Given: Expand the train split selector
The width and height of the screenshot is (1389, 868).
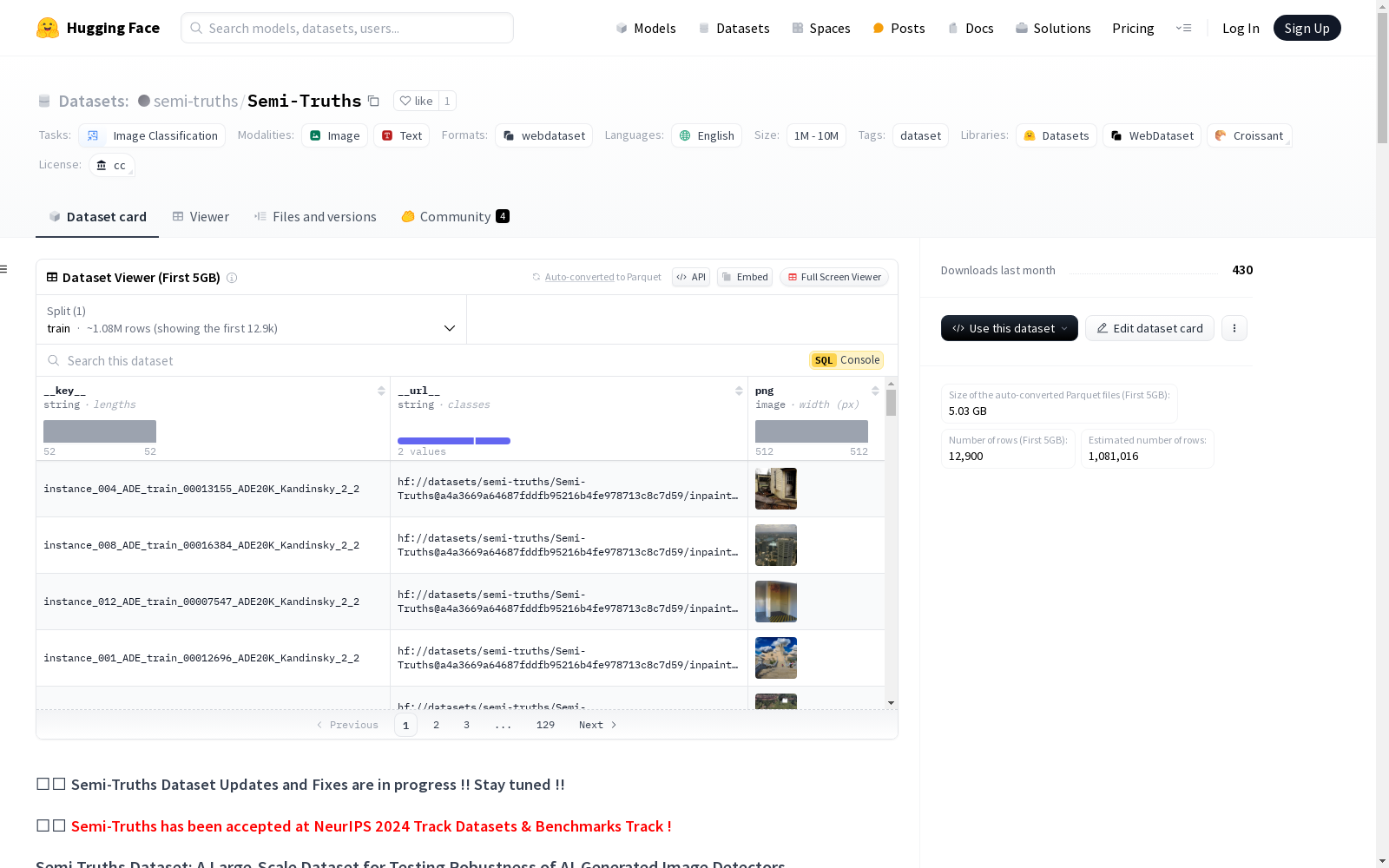Looking at the screenshot, I should [252, 319].
